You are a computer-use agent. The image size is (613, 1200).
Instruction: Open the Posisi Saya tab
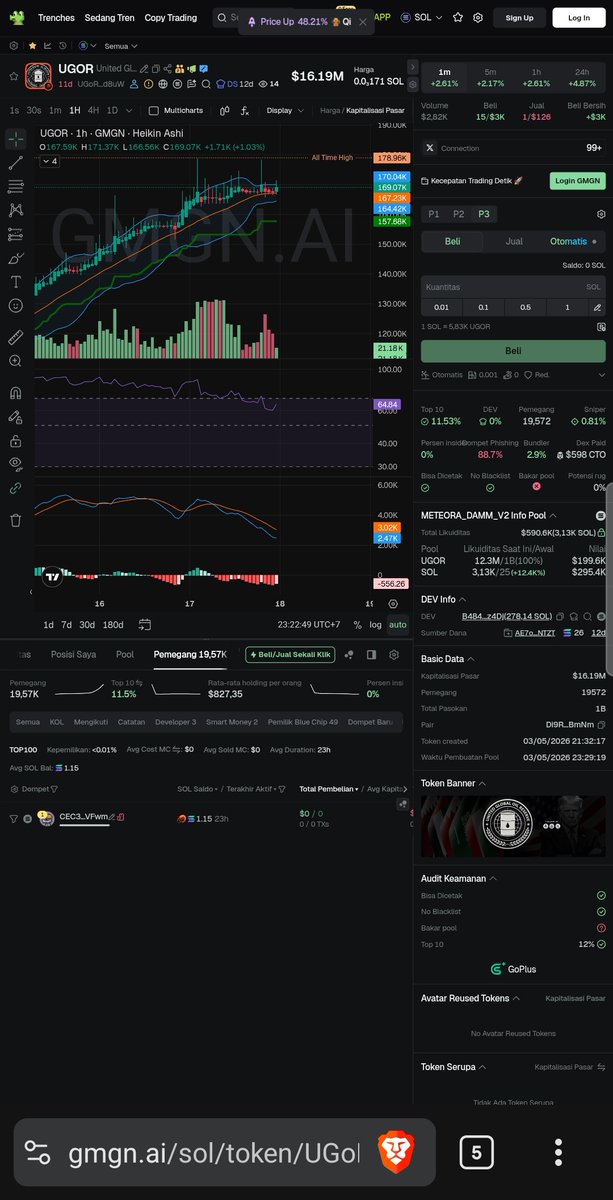(x=73, y=654)
